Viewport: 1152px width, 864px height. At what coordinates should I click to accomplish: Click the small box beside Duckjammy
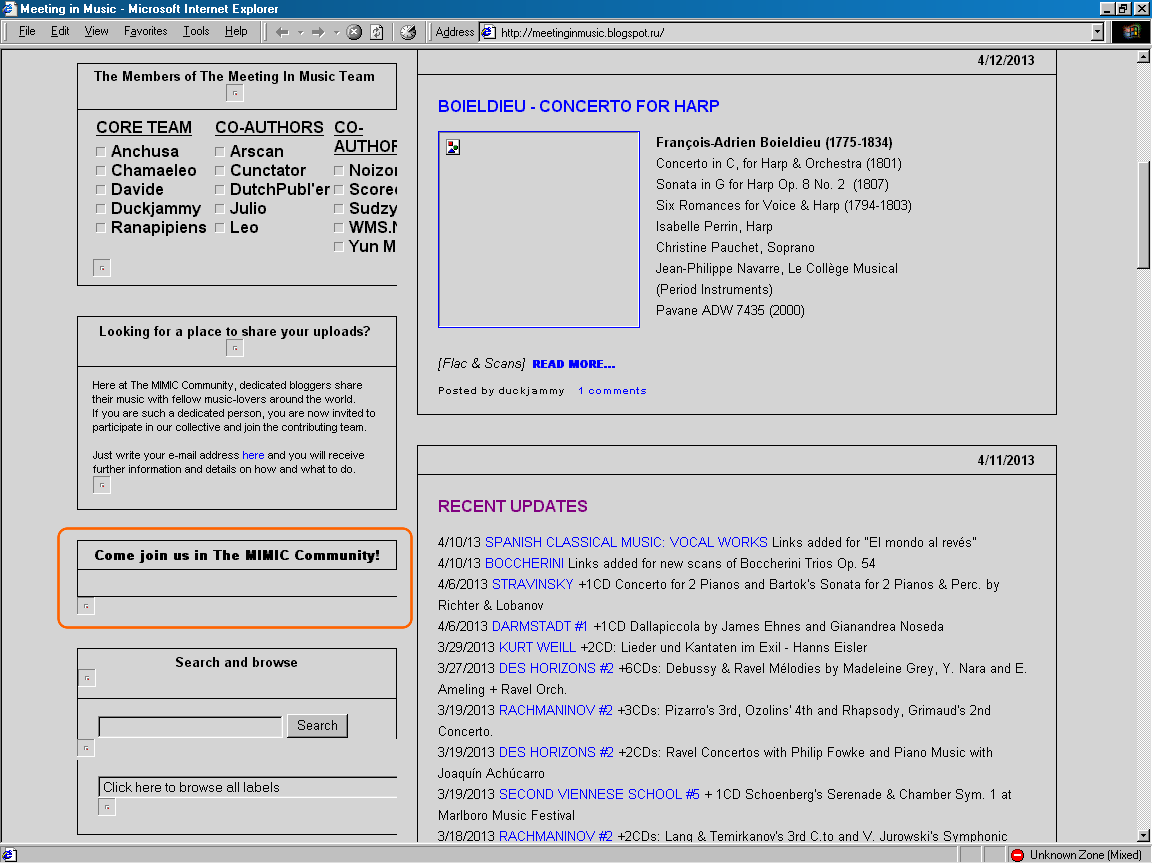(101, 209)
